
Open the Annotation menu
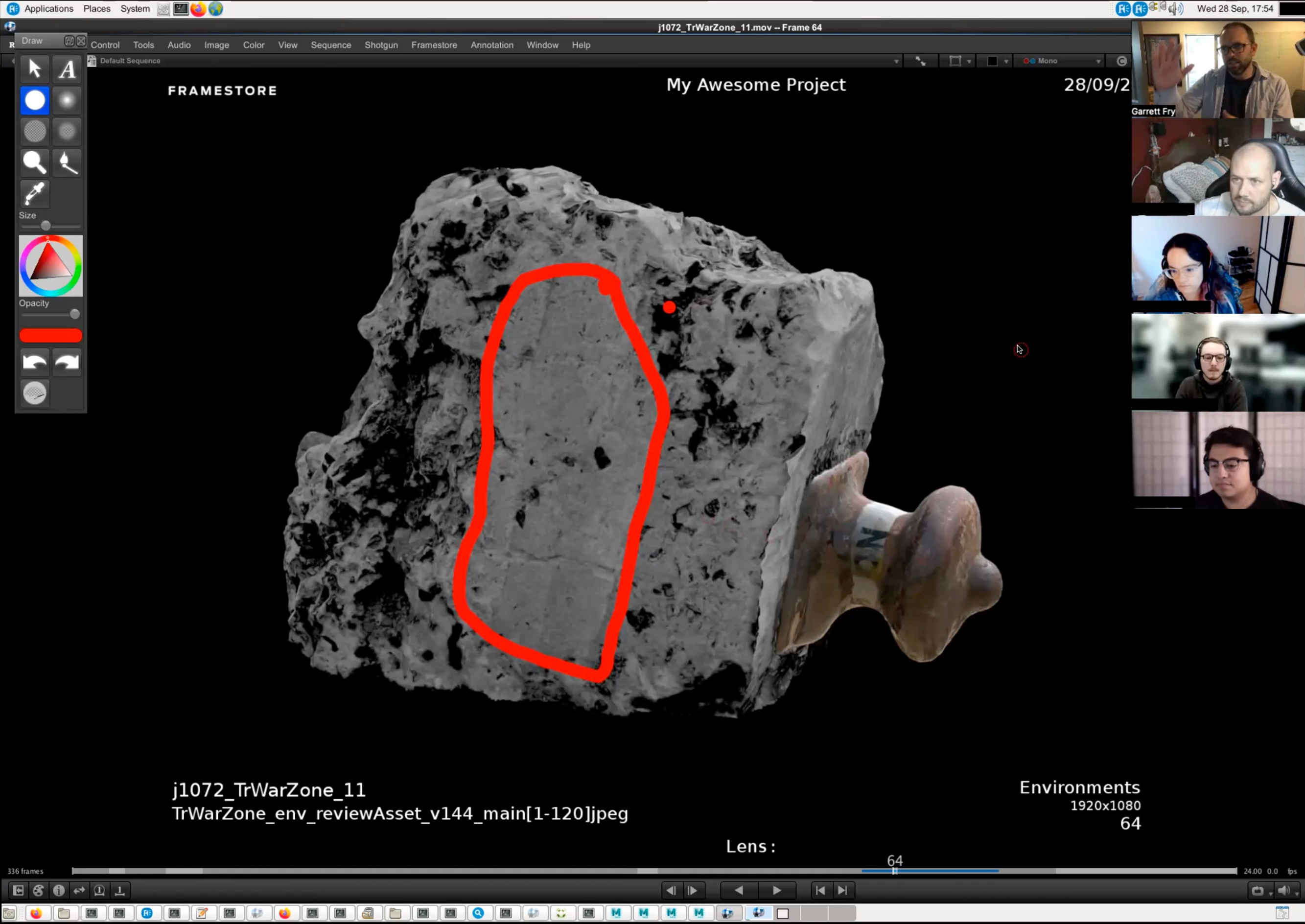[x=492, y=45]
